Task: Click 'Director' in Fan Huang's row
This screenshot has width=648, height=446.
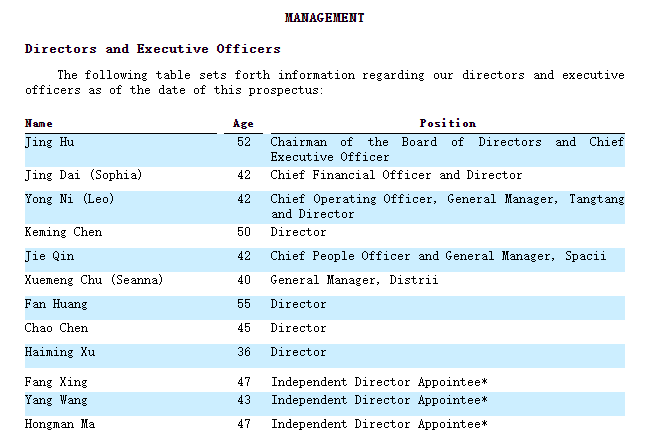Action: [298, 304]
